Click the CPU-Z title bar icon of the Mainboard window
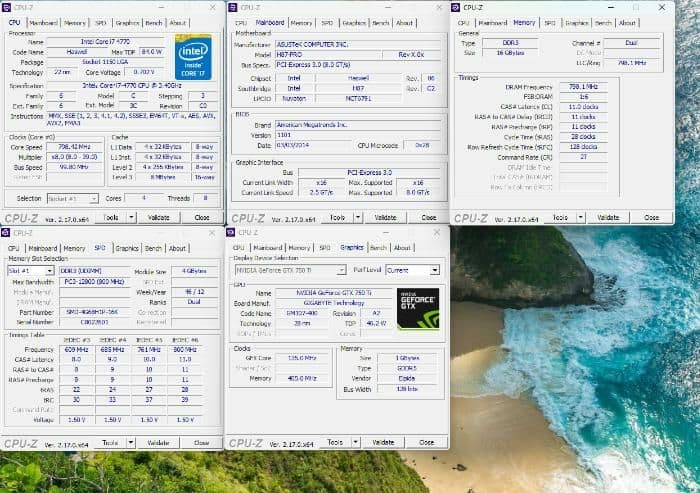Viewport: 700px width, 493px height. click(233, 8)
